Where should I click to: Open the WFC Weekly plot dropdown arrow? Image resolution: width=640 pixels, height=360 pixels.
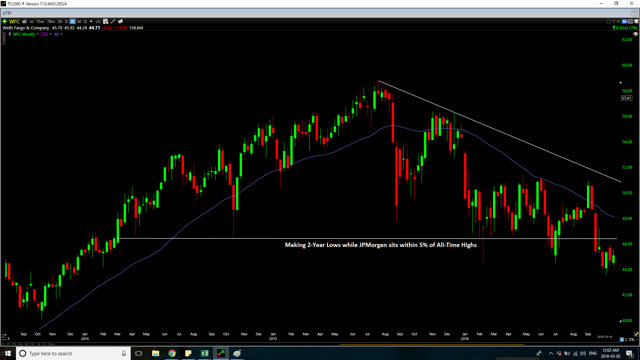38,34
